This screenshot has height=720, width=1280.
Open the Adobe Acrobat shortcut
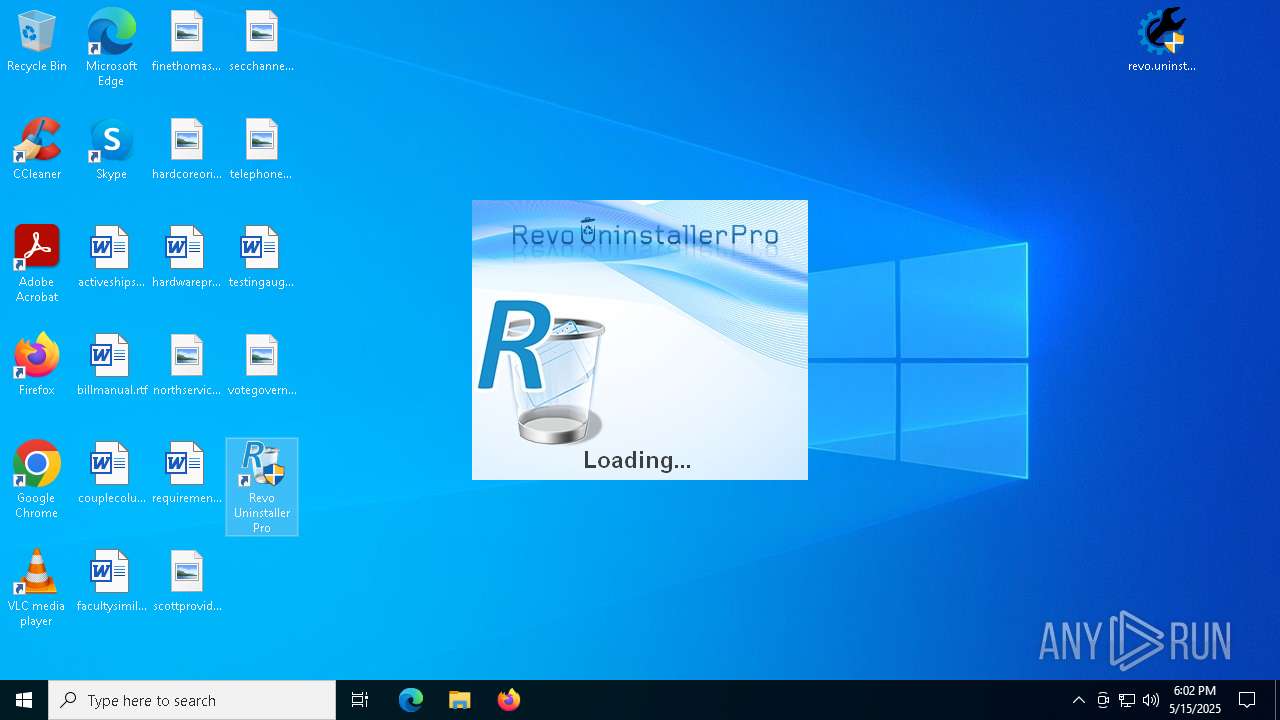37,264
